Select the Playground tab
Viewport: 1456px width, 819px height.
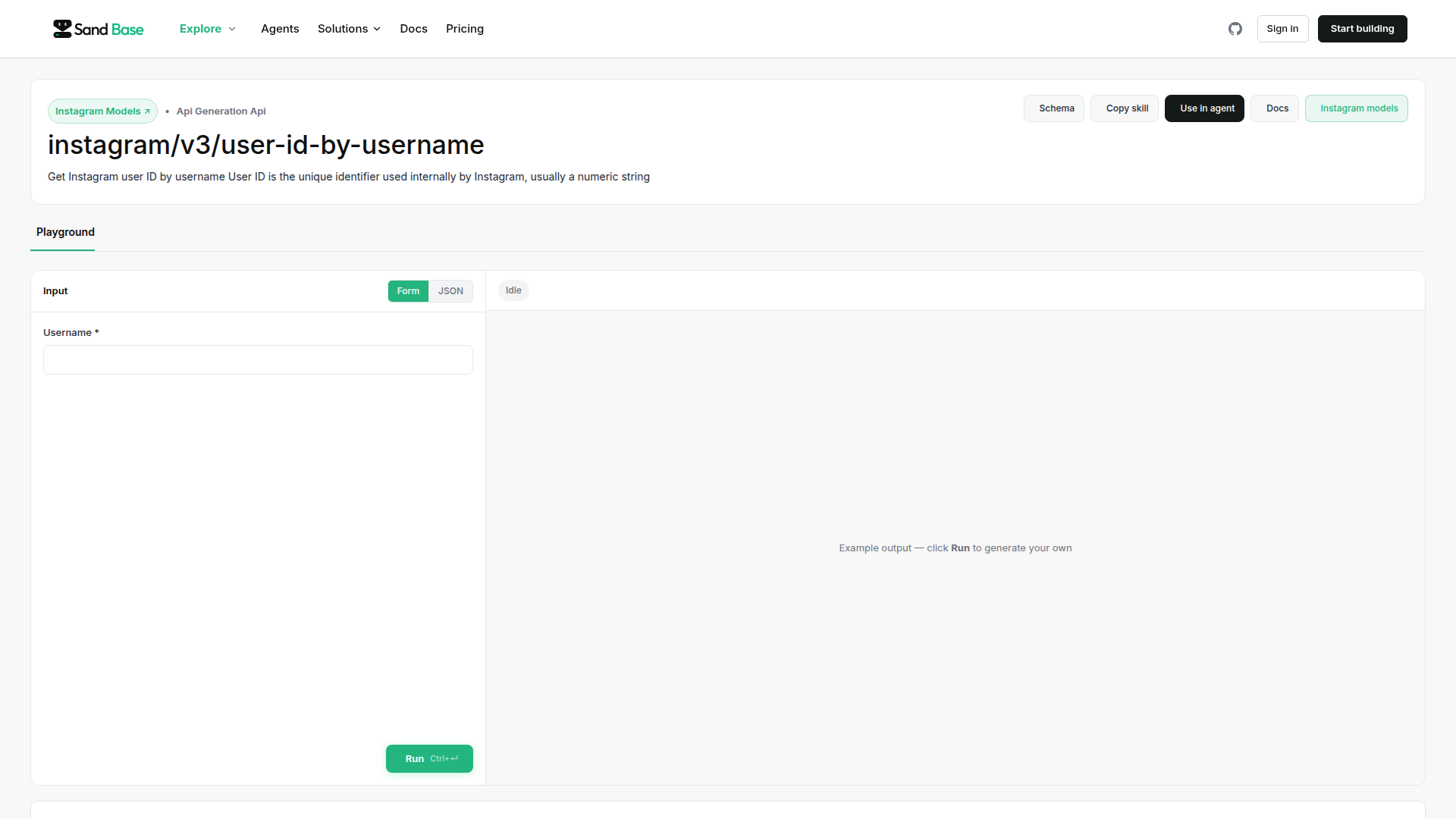click(65, 232)
